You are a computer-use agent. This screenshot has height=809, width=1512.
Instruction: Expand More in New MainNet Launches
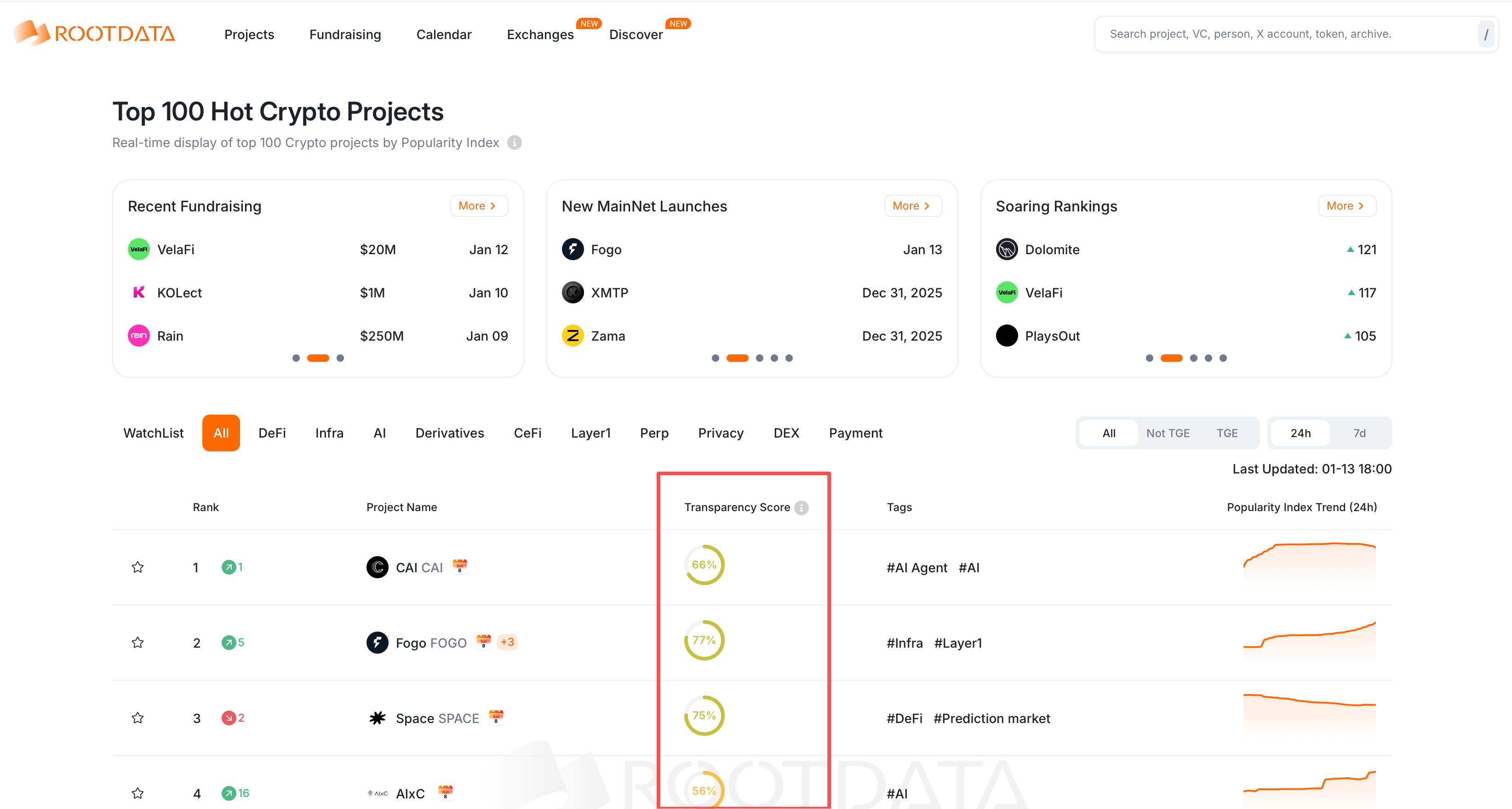coord(912,206)
